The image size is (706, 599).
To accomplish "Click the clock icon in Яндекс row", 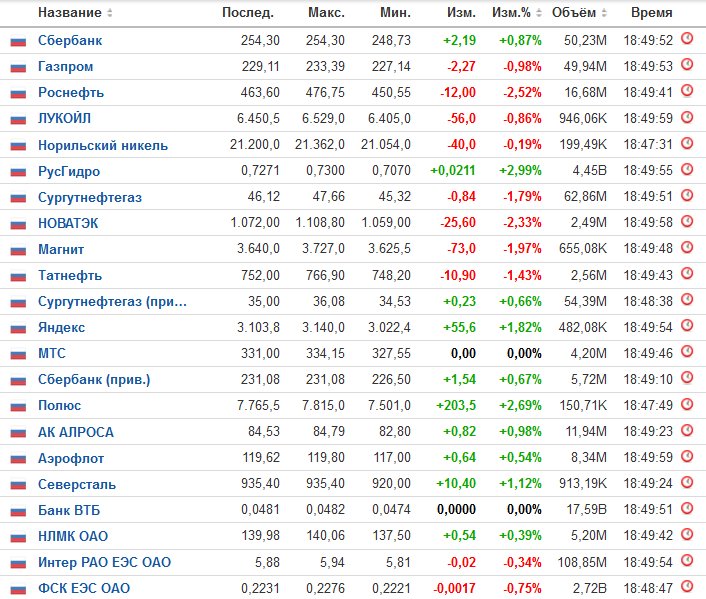I will point(687,326).
